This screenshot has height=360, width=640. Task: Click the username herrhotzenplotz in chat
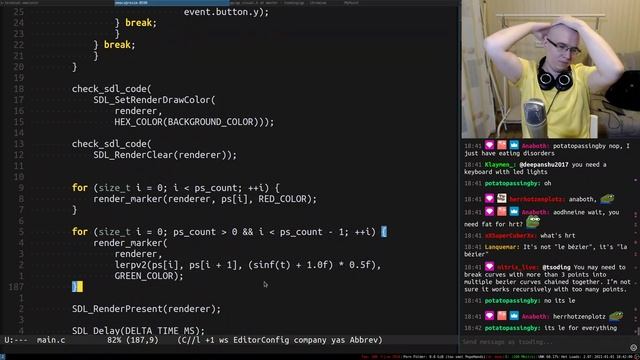(537, 199)
